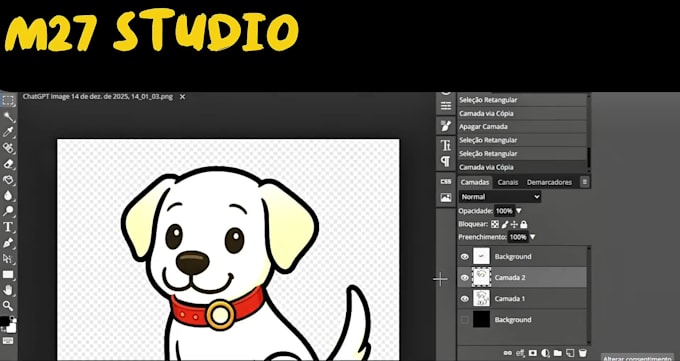Open the foreground black color swatch
This screenshot has height=361, width=680.
click(4, 322)
